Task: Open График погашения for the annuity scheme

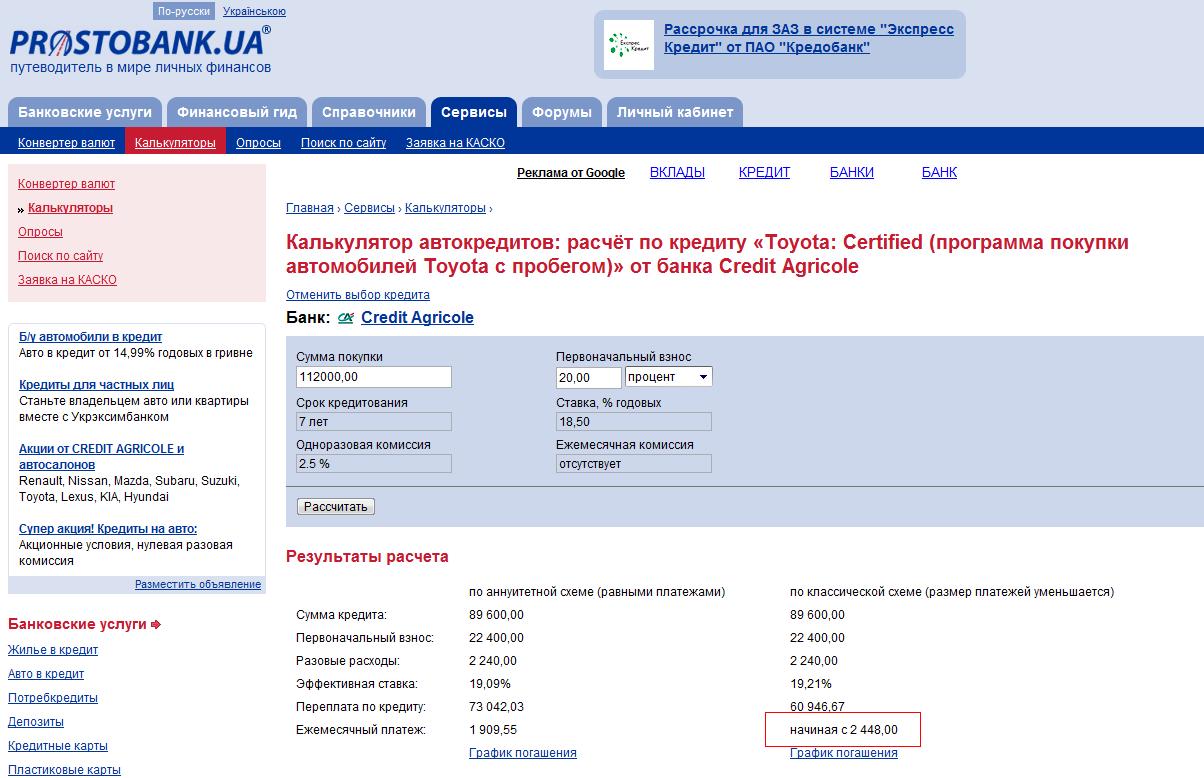Action: pos(522,753)
